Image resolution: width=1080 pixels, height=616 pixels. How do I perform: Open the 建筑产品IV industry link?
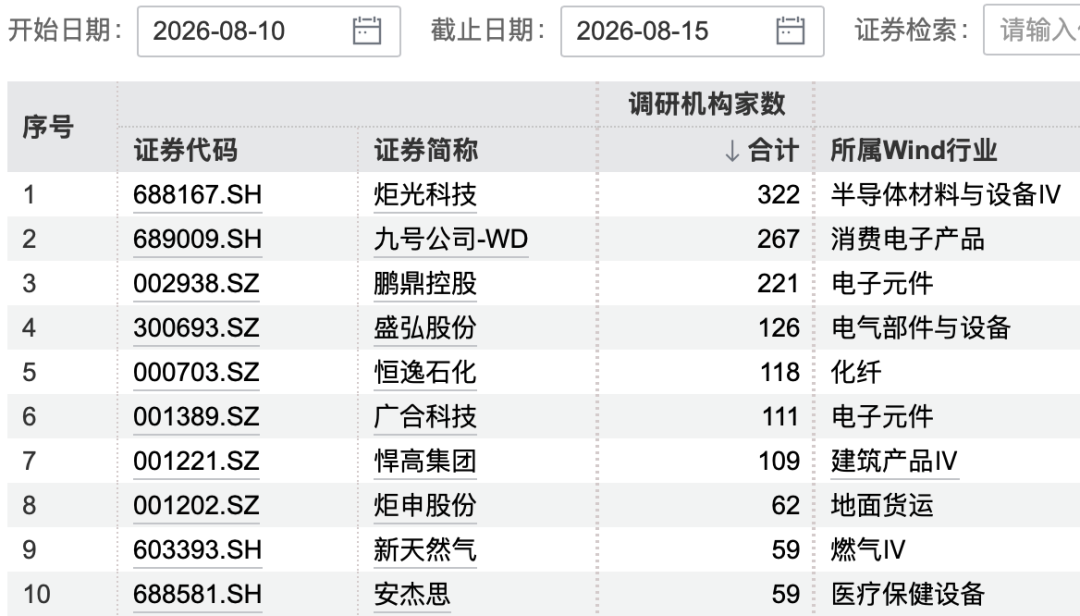(894, 461)
